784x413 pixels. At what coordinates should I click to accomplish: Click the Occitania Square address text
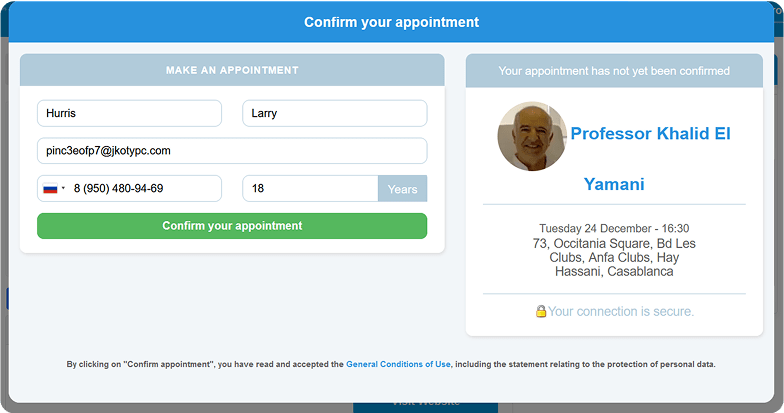[614, 258]
